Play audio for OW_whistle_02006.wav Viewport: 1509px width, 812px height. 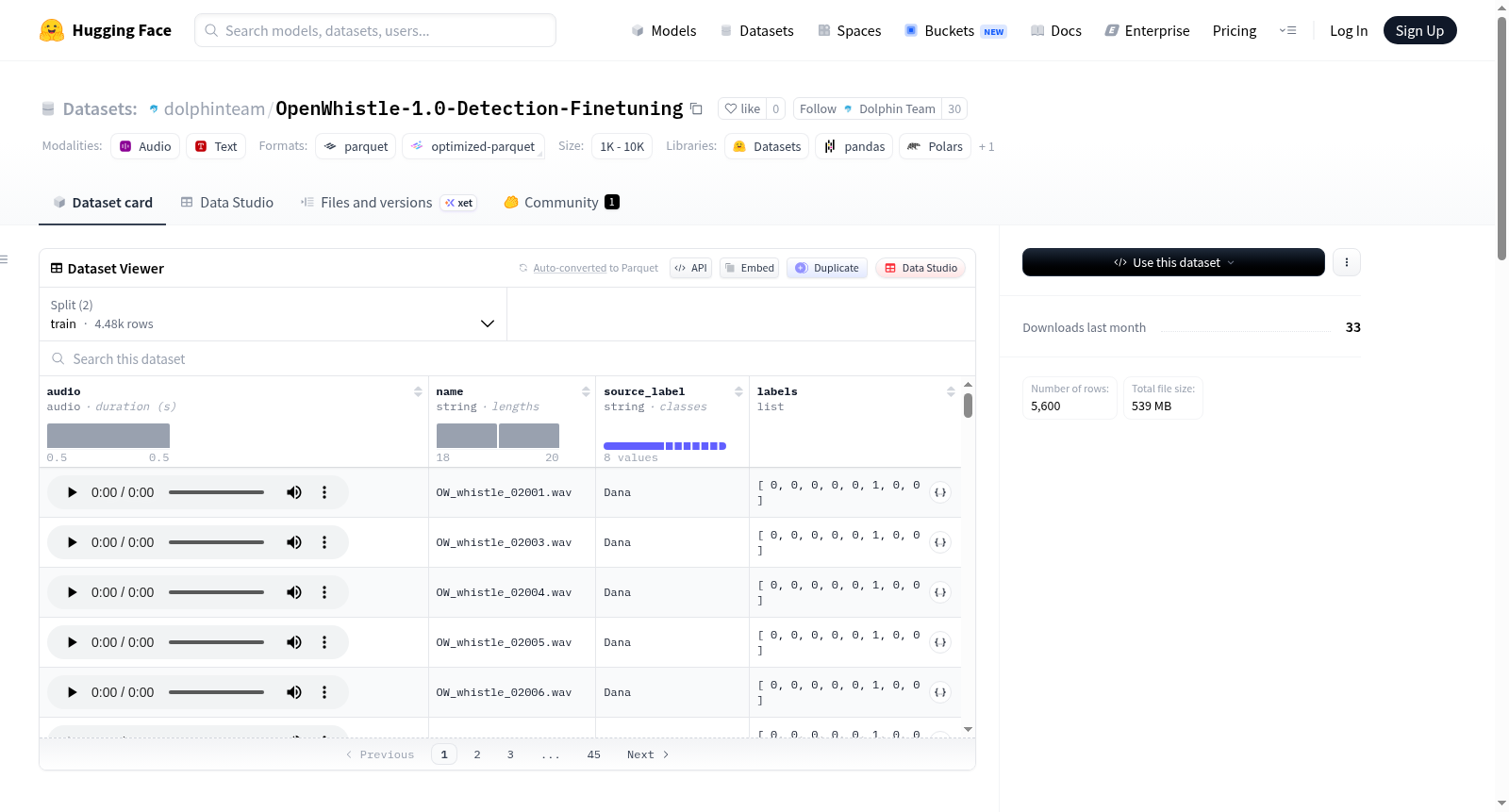(x=73, y=692)
